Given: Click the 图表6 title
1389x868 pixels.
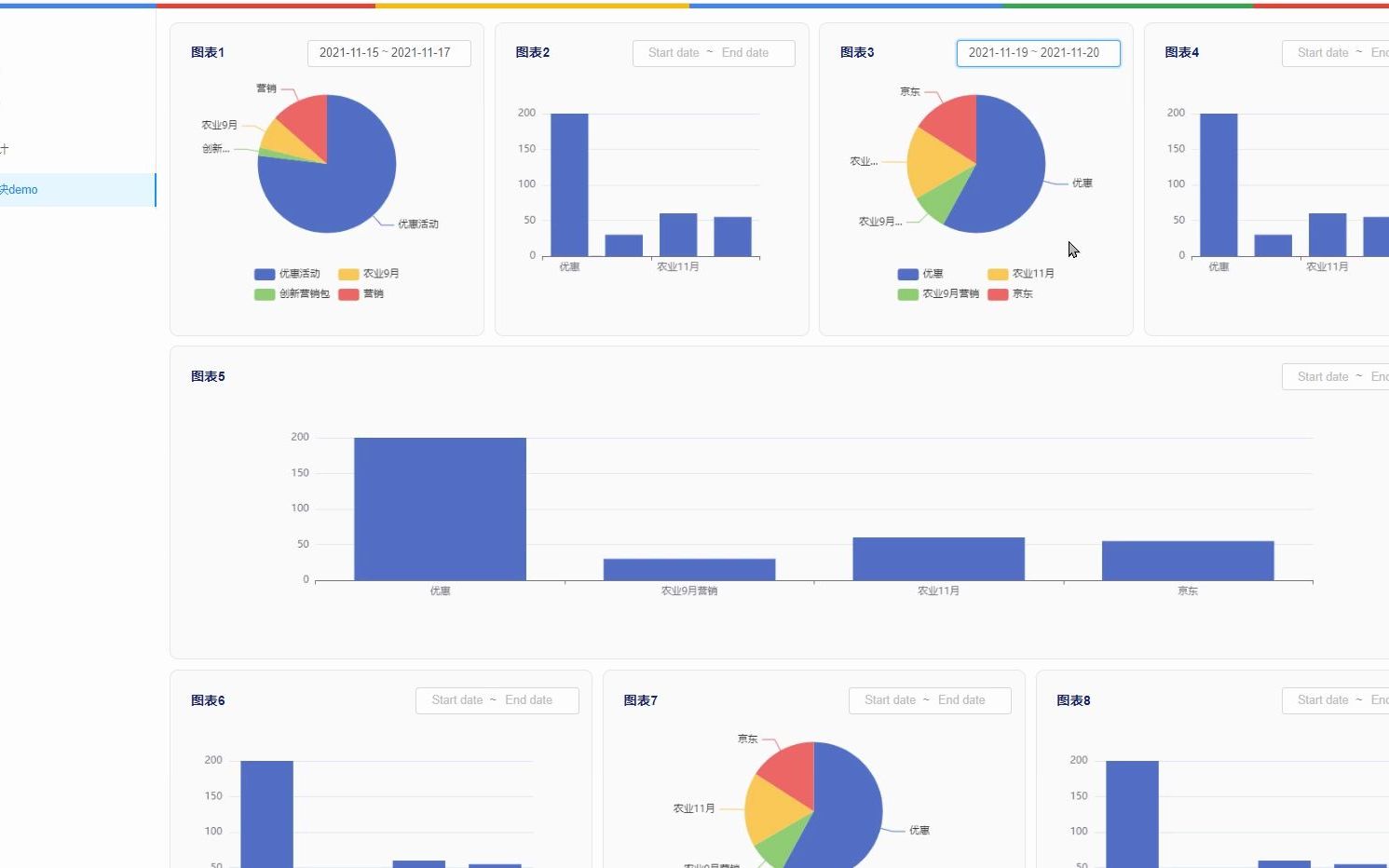Looking at the screenshot, I should click(208, 700).
